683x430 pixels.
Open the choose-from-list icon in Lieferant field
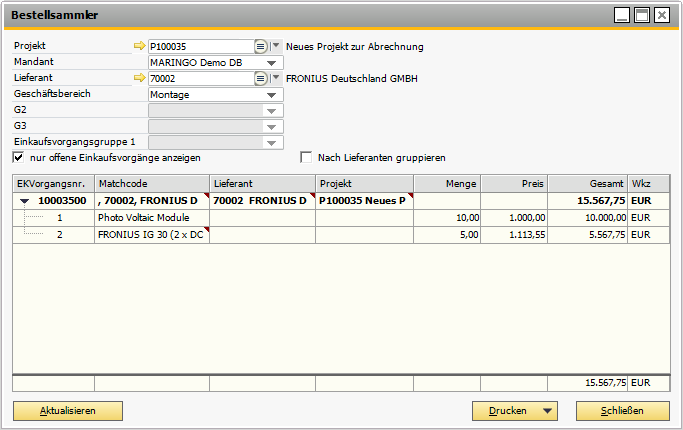coord(261,78)
